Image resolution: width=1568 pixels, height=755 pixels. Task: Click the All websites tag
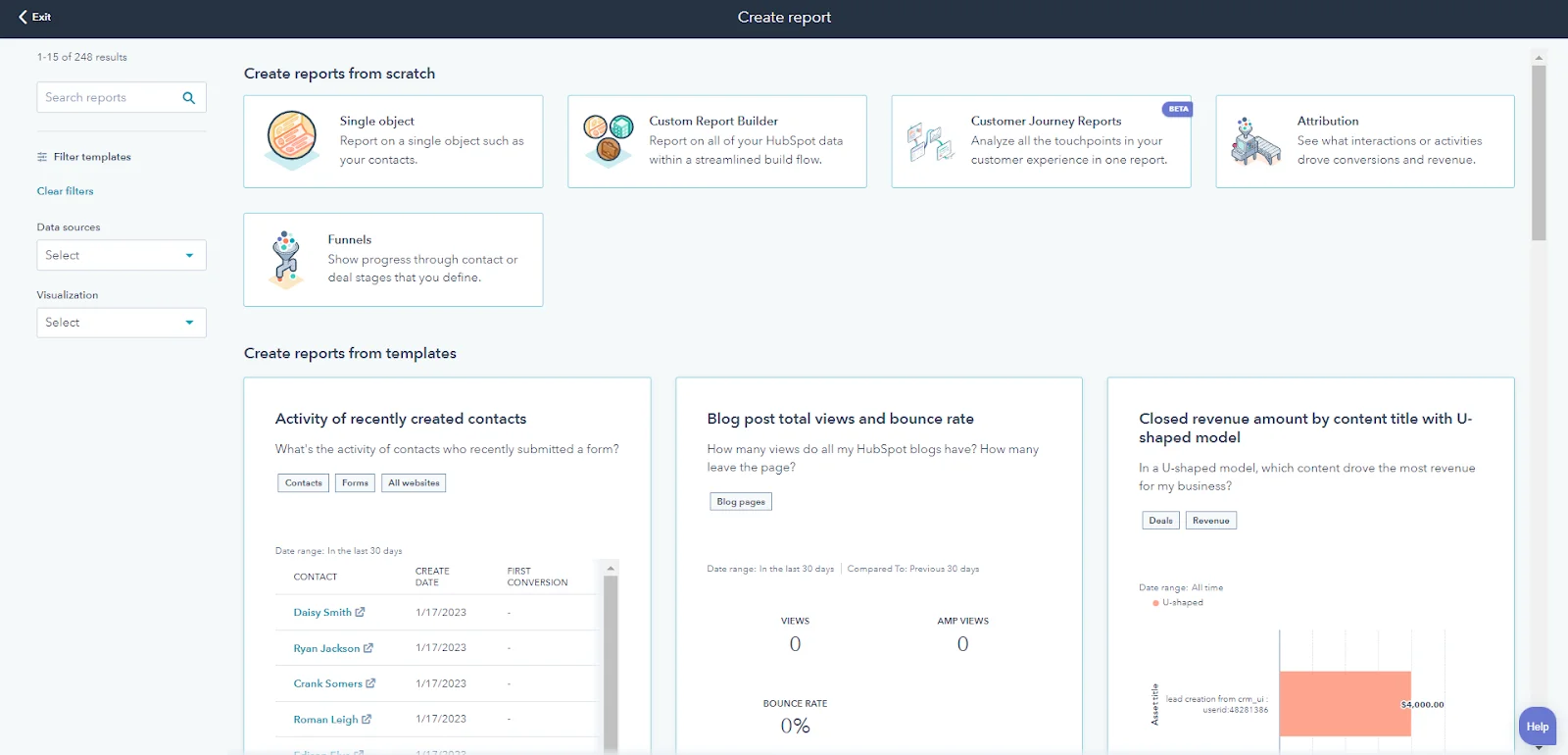tap(414, 483)
